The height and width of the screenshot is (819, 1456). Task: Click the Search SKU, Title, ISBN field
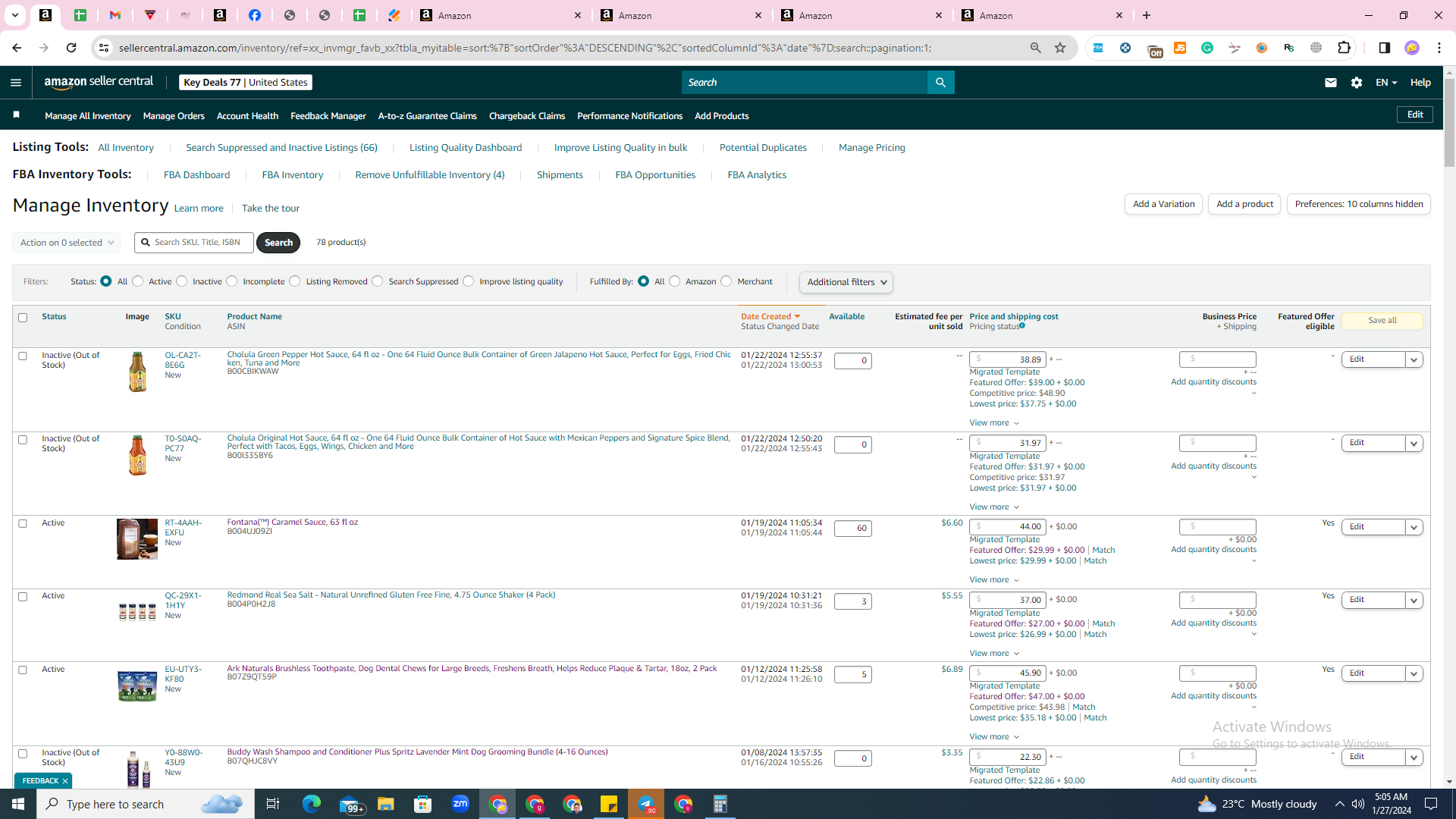194,243
